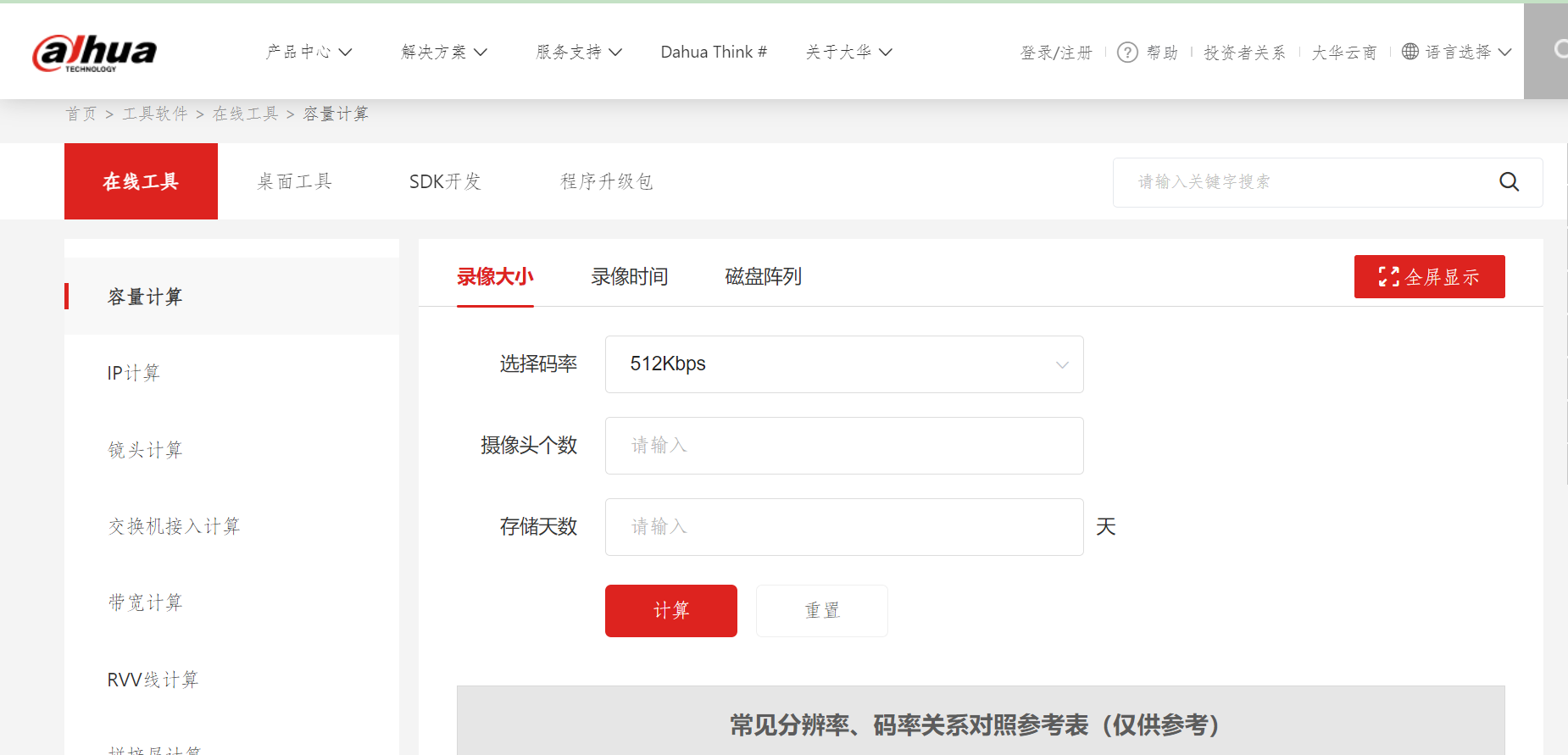Open the 选择码率 512Kbps dropdown
1568x755 pixels.
[x=844, y=364]
